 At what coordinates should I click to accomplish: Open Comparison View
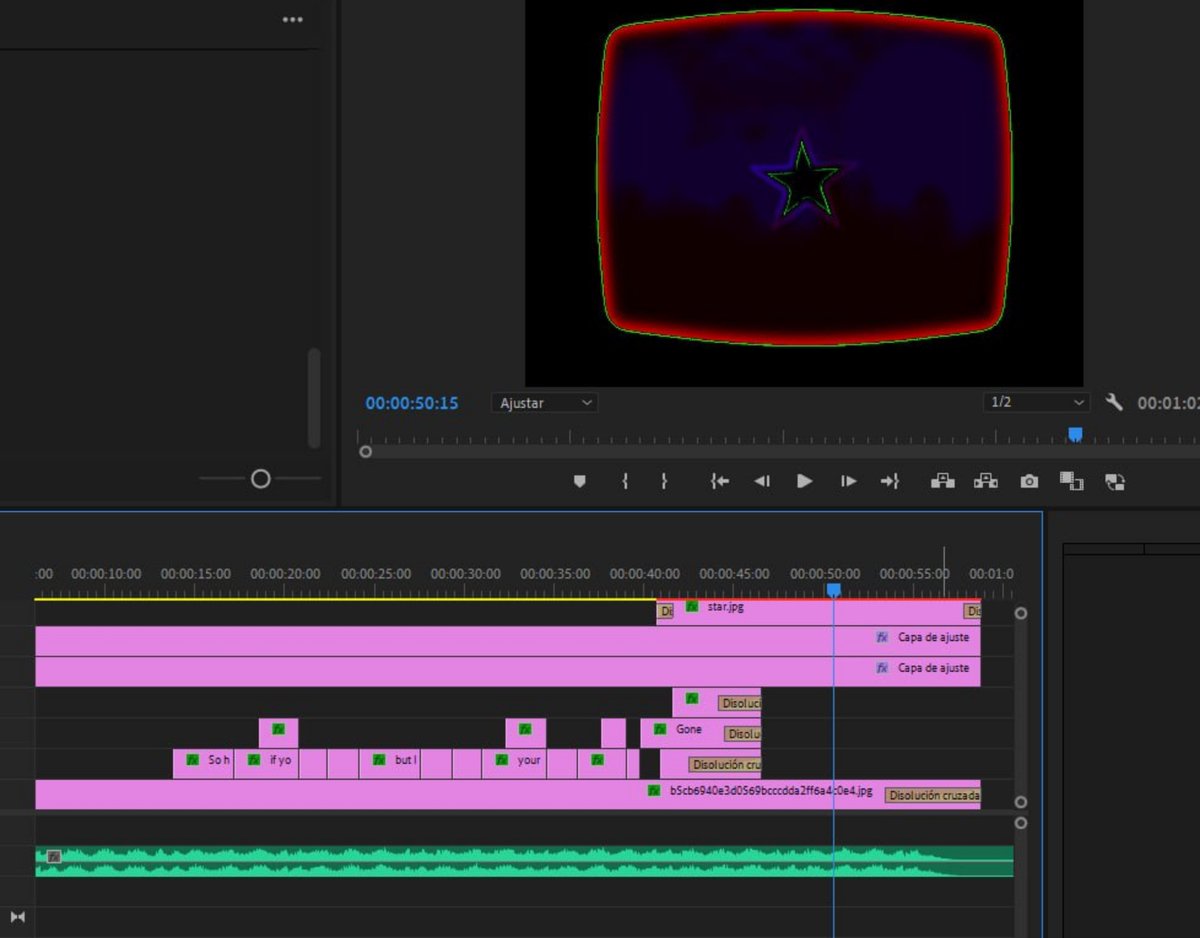[x=1072, y=481]
